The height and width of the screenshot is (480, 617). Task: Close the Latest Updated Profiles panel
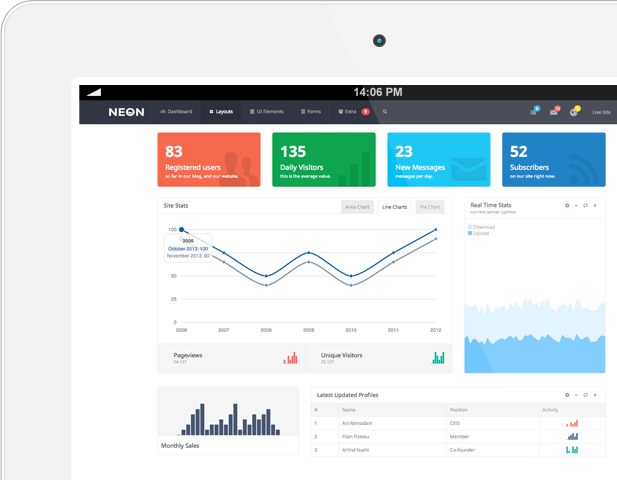(x=595, y=395)
